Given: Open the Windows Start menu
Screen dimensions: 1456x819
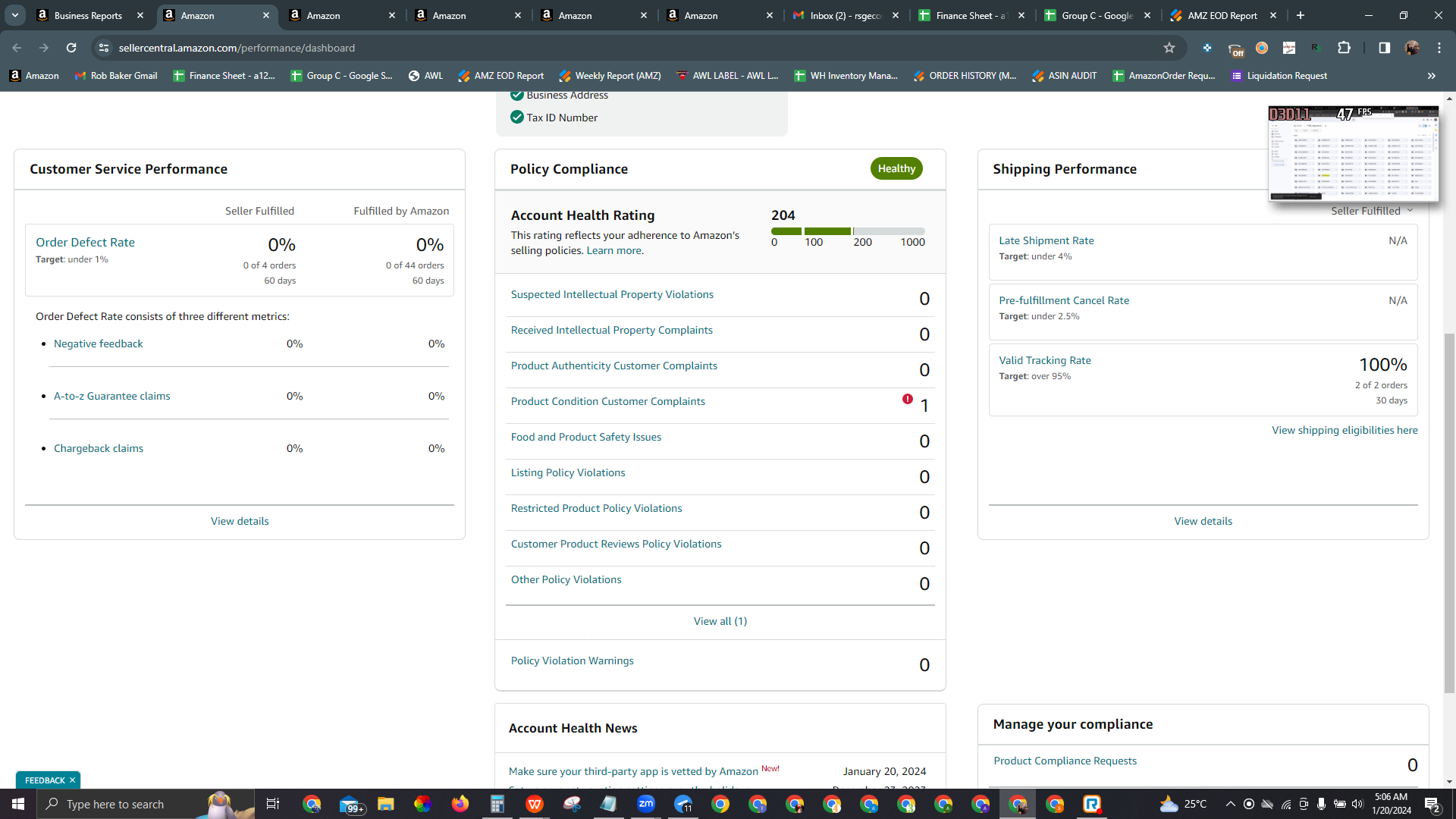Looking at the screenshot, I should [18, 804].
